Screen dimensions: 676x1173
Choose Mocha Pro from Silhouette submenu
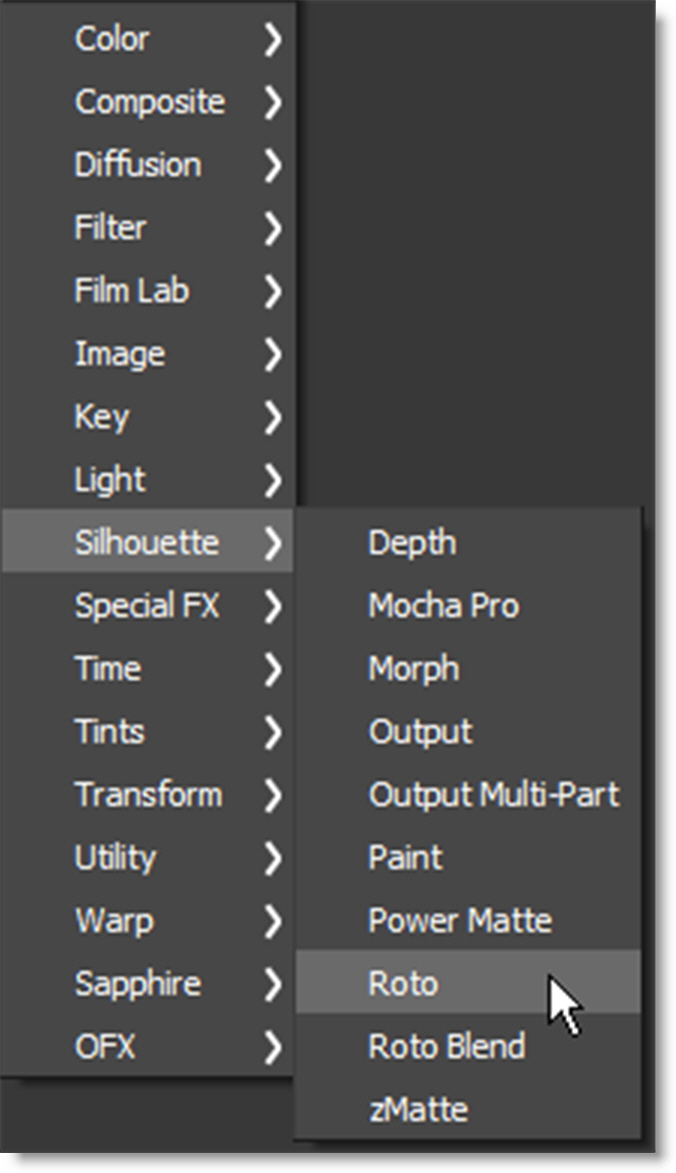pos(443,606)
